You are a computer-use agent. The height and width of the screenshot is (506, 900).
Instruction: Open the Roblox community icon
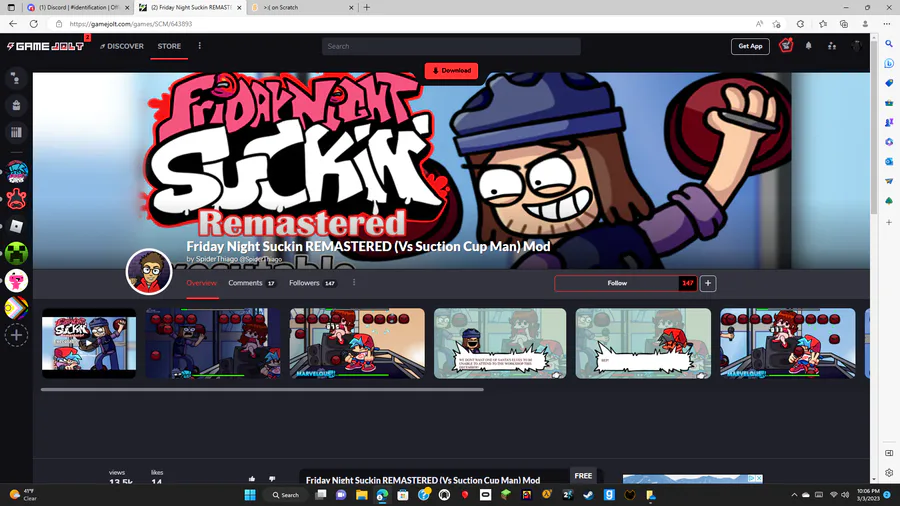[x=16, y=226]
